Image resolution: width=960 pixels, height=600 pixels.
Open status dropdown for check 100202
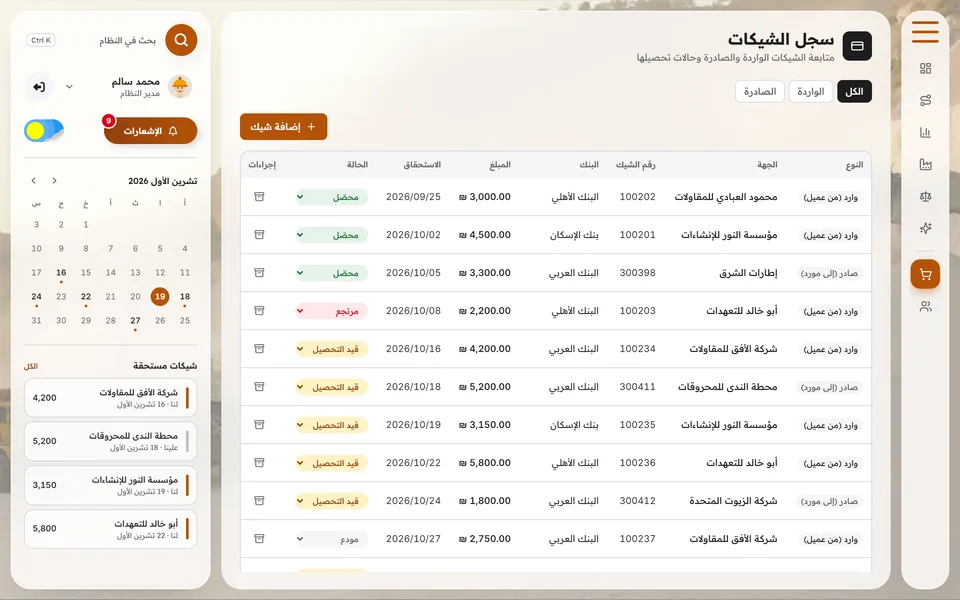coord(331,197)
